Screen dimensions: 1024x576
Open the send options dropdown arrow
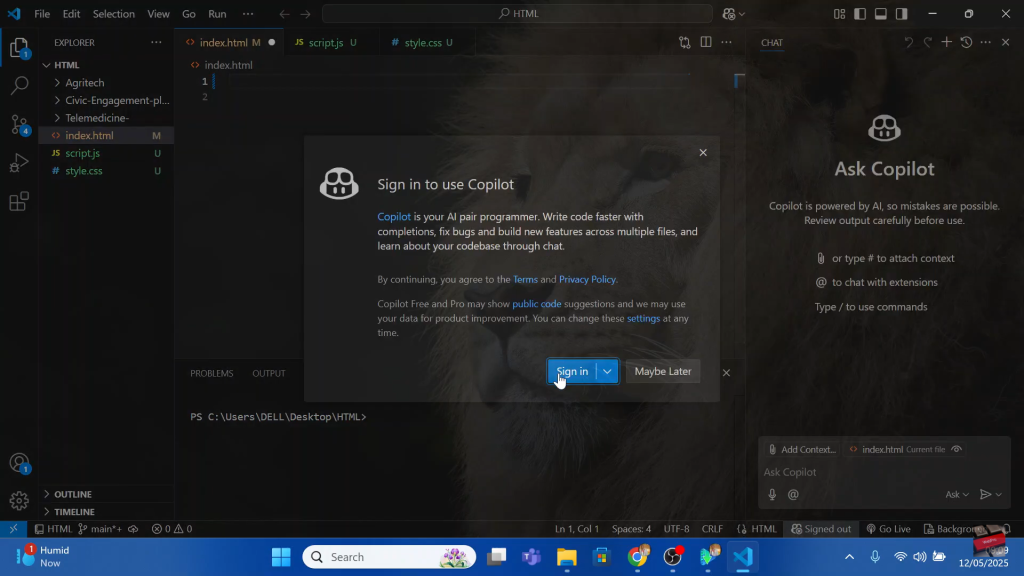click(x=999, y=495)
